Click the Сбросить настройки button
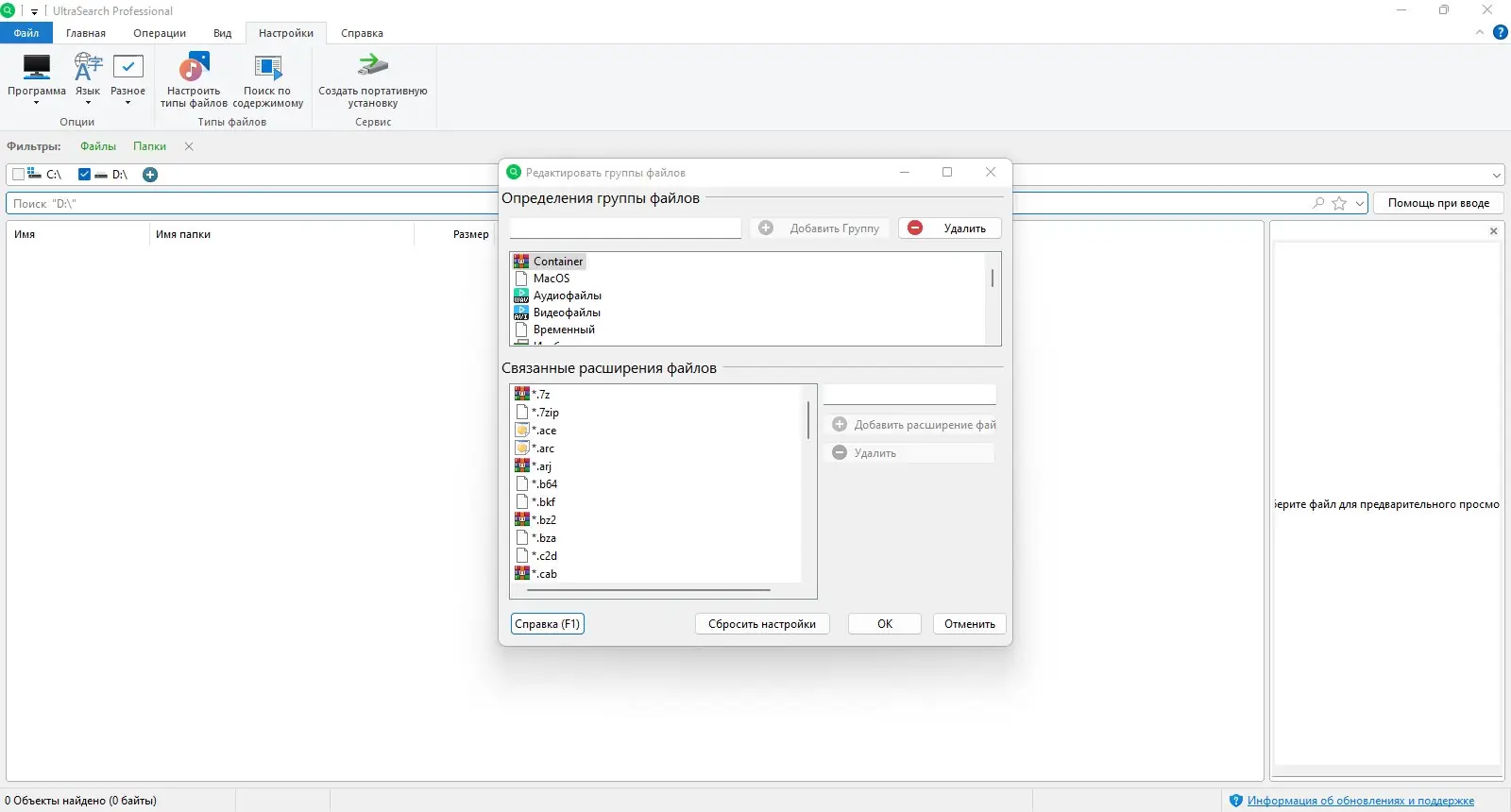Viewport: 1511px width, 812px height. [x=762, y=624]
